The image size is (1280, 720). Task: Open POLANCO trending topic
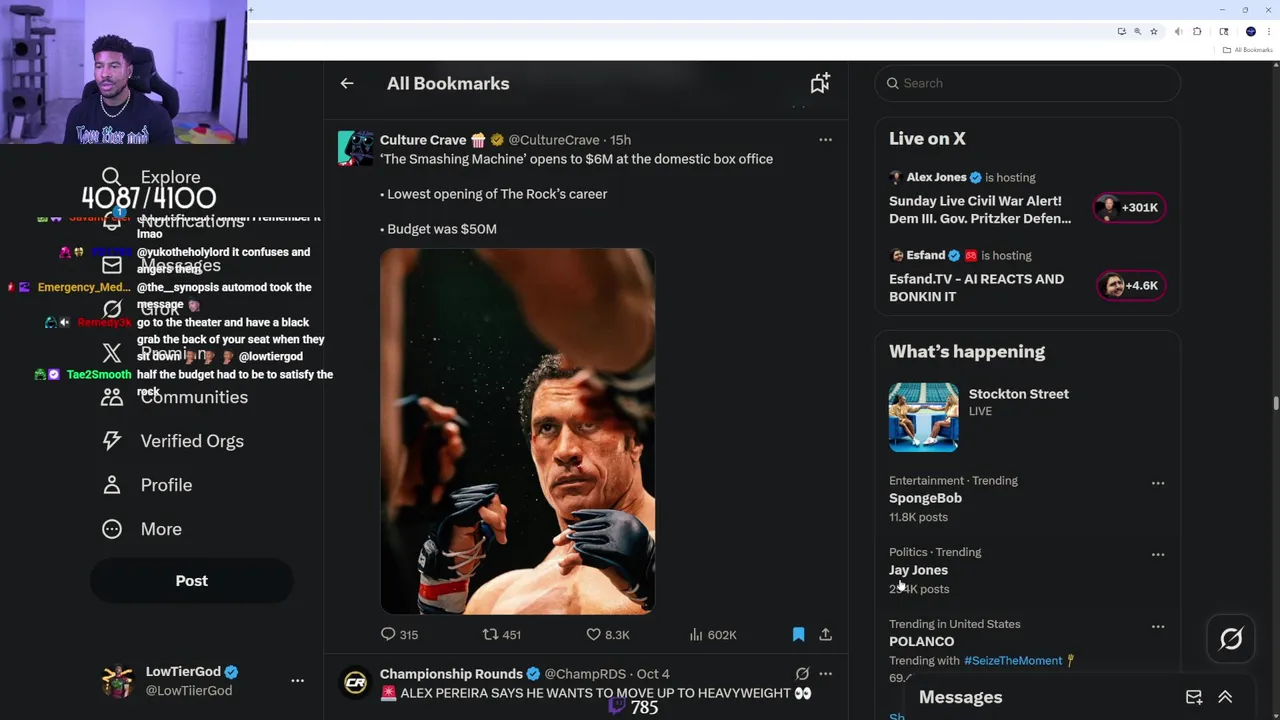[x=921, y=641]
